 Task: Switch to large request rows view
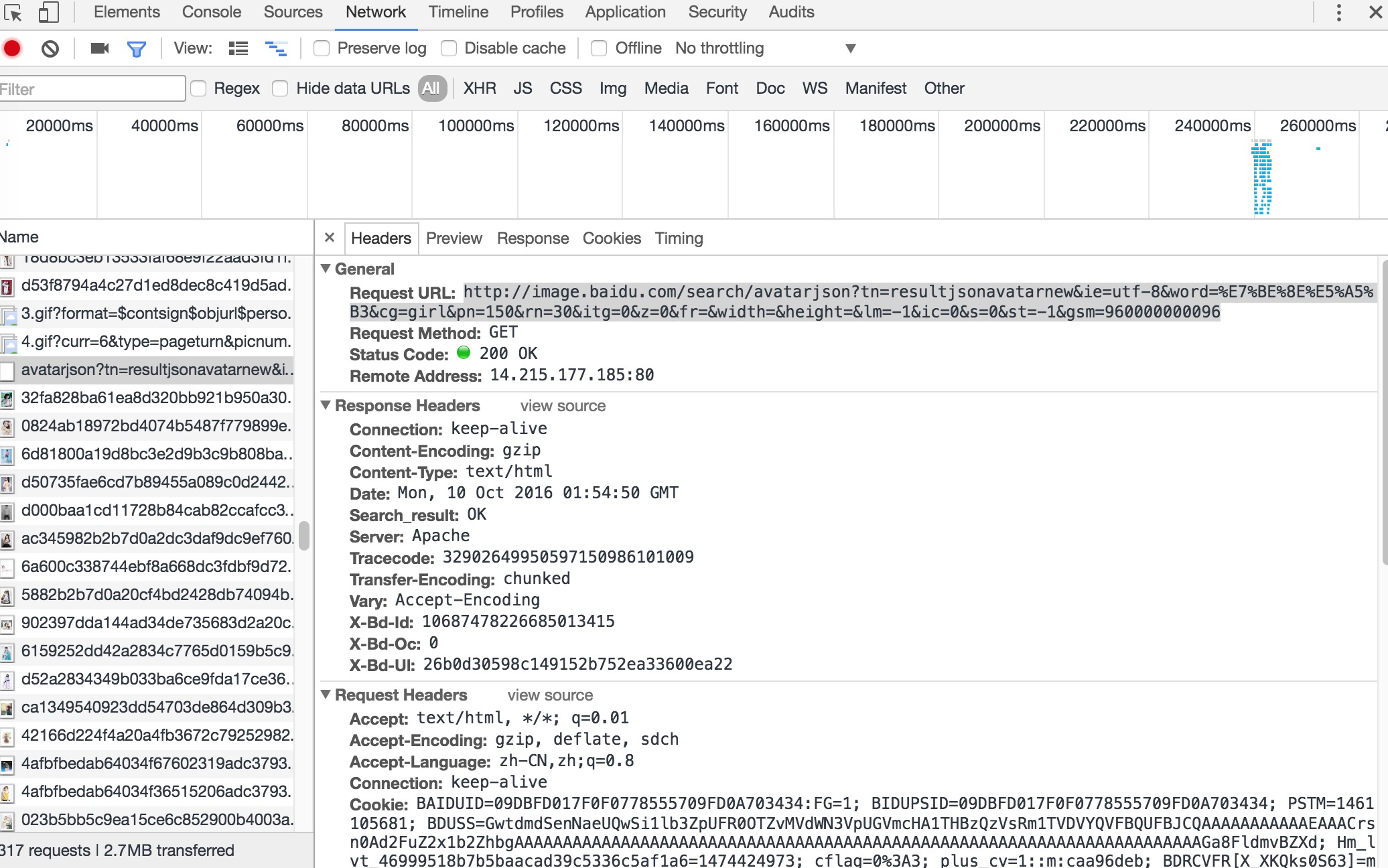[x=238, y=48]
